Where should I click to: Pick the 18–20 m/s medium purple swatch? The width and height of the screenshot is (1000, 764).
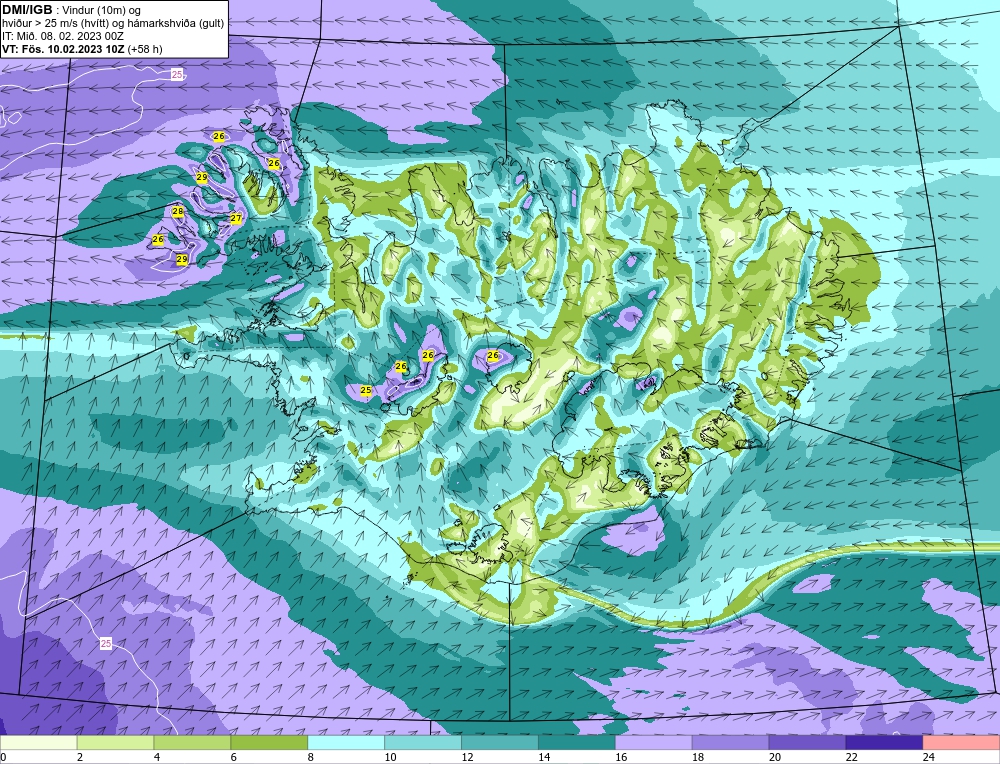[730, 743]
